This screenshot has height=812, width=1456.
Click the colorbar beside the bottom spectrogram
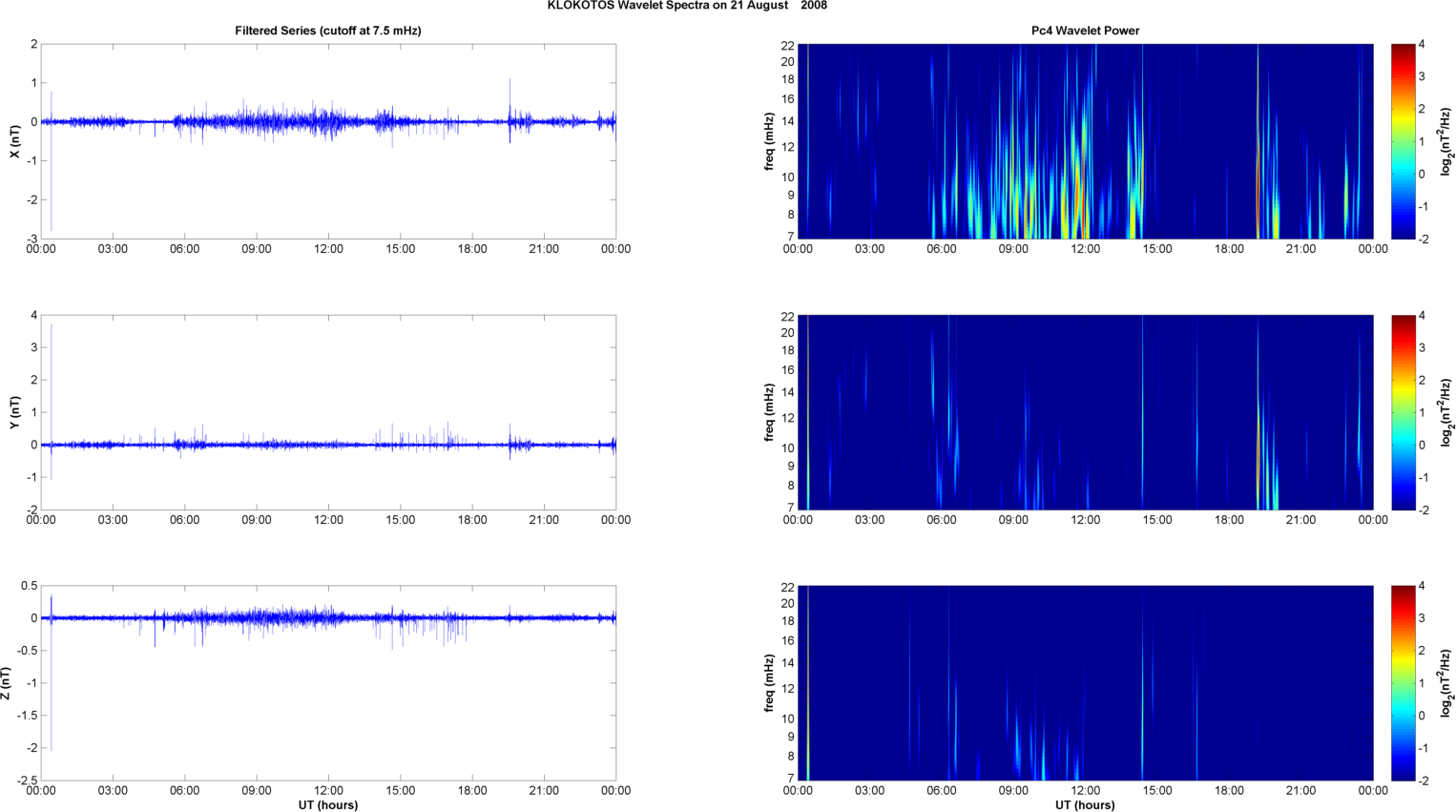point(1403,683)
